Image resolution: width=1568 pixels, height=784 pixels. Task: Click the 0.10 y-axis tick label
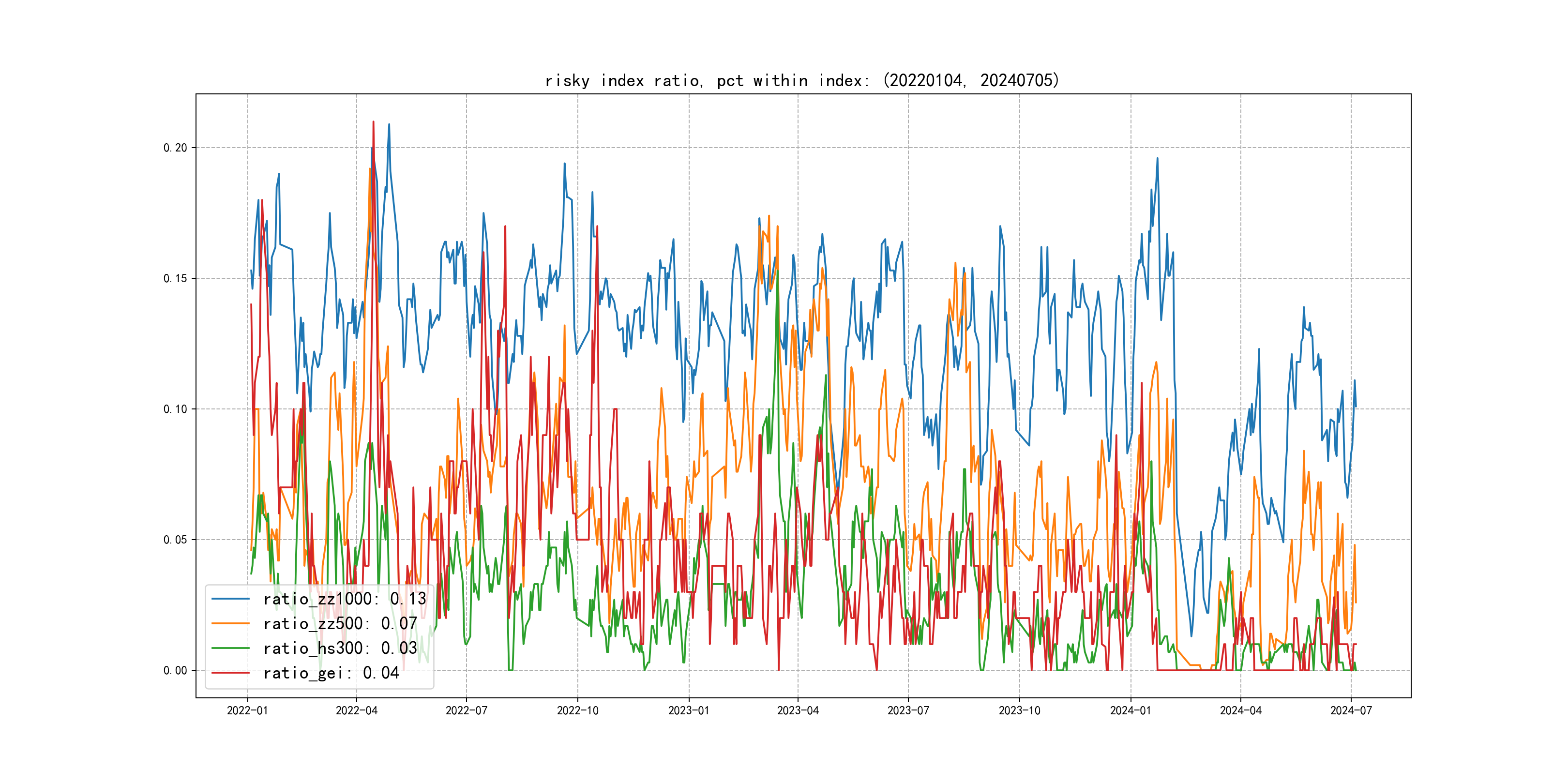tap(175, 409)
